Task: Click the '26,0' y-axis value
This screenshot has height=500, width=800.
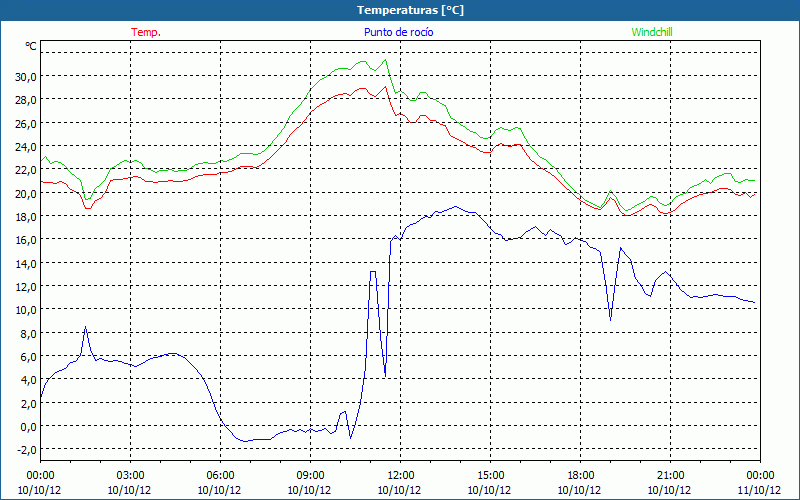Action: click(x=26, y=123)
